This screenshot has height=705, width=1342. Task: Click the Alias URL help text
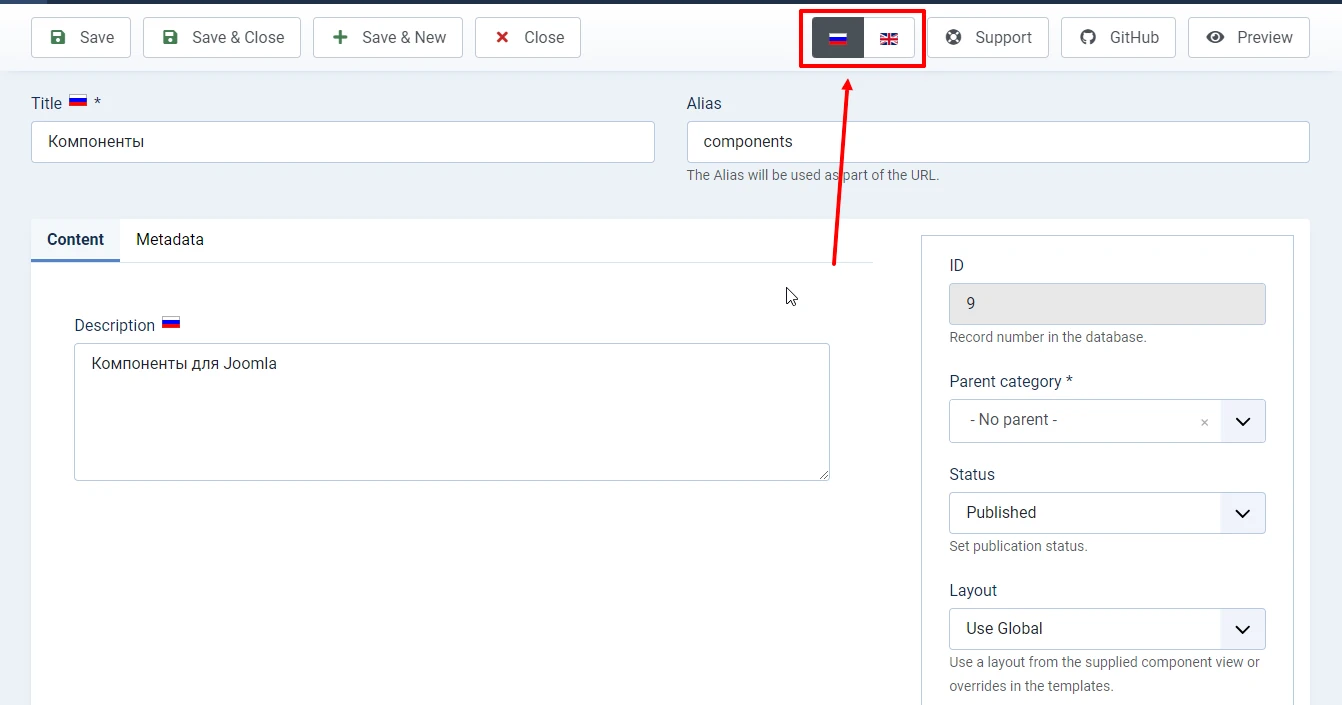[x=813, y=175]
